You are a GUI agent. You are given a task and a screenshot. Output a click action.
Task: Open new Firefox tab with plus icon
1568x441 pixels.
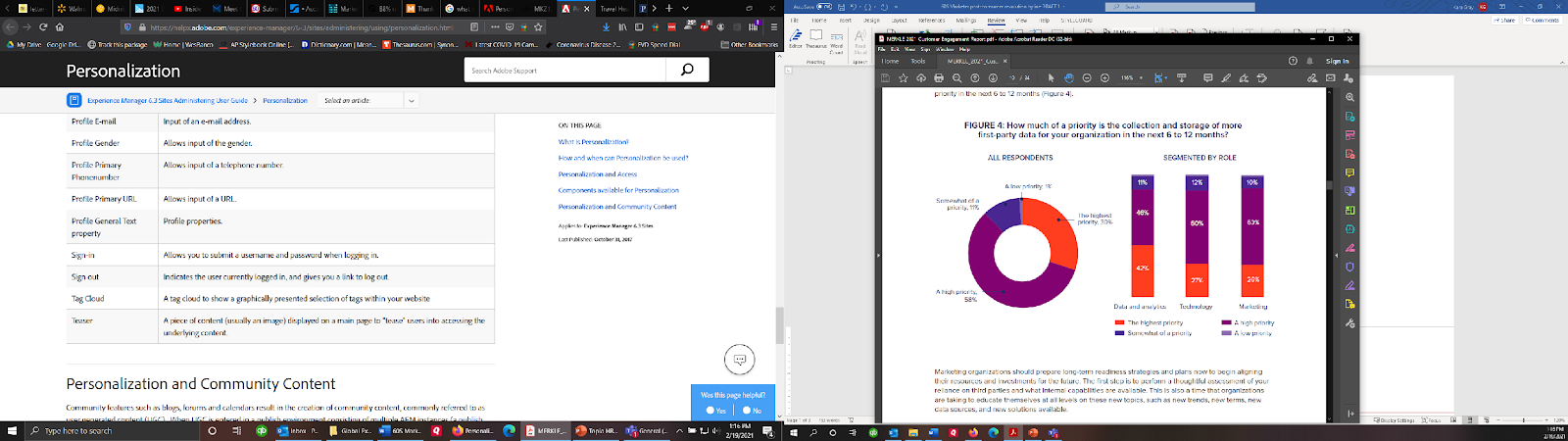click(669, 8)
